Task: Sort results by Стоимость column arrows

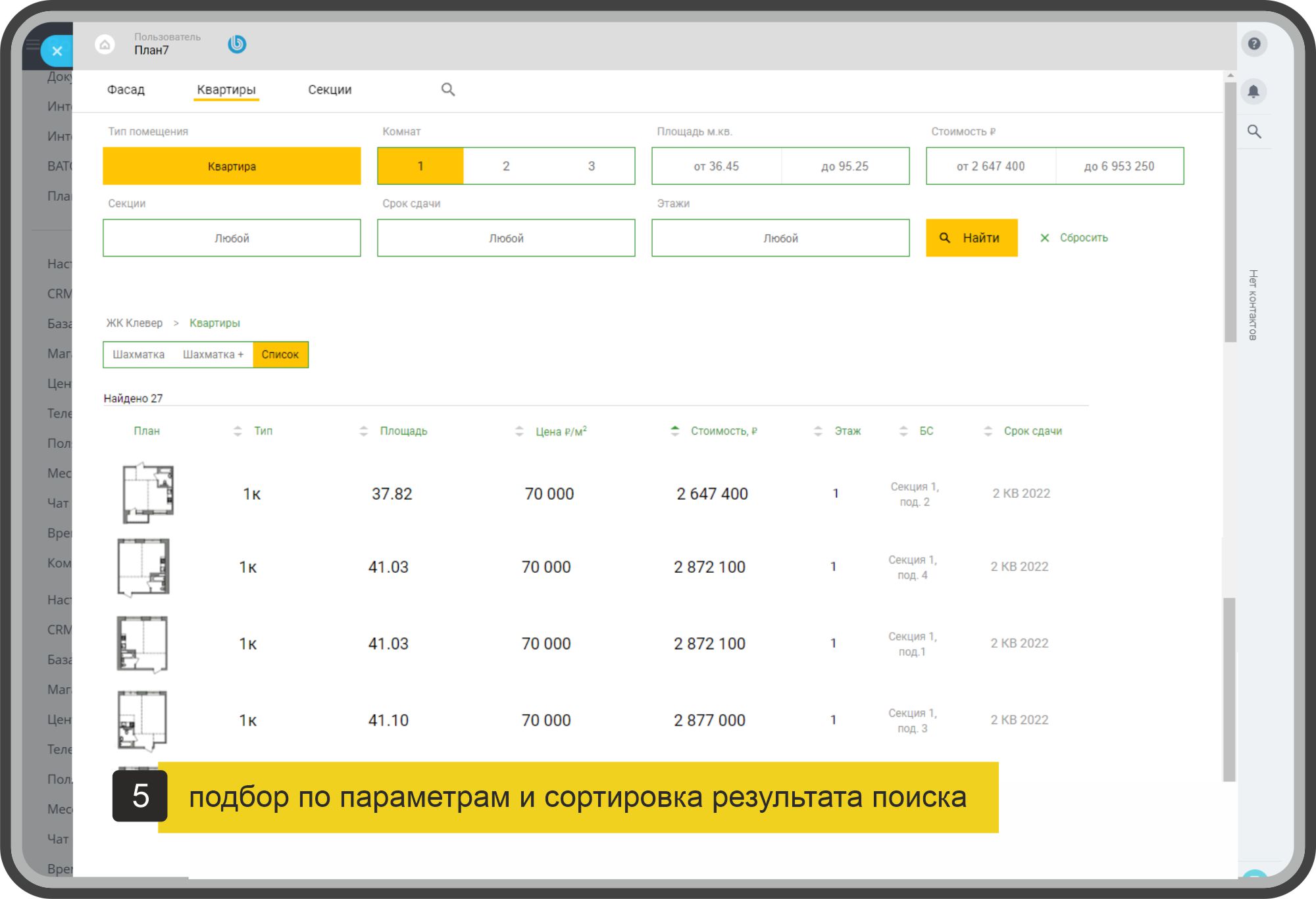Action: point(674,431)
